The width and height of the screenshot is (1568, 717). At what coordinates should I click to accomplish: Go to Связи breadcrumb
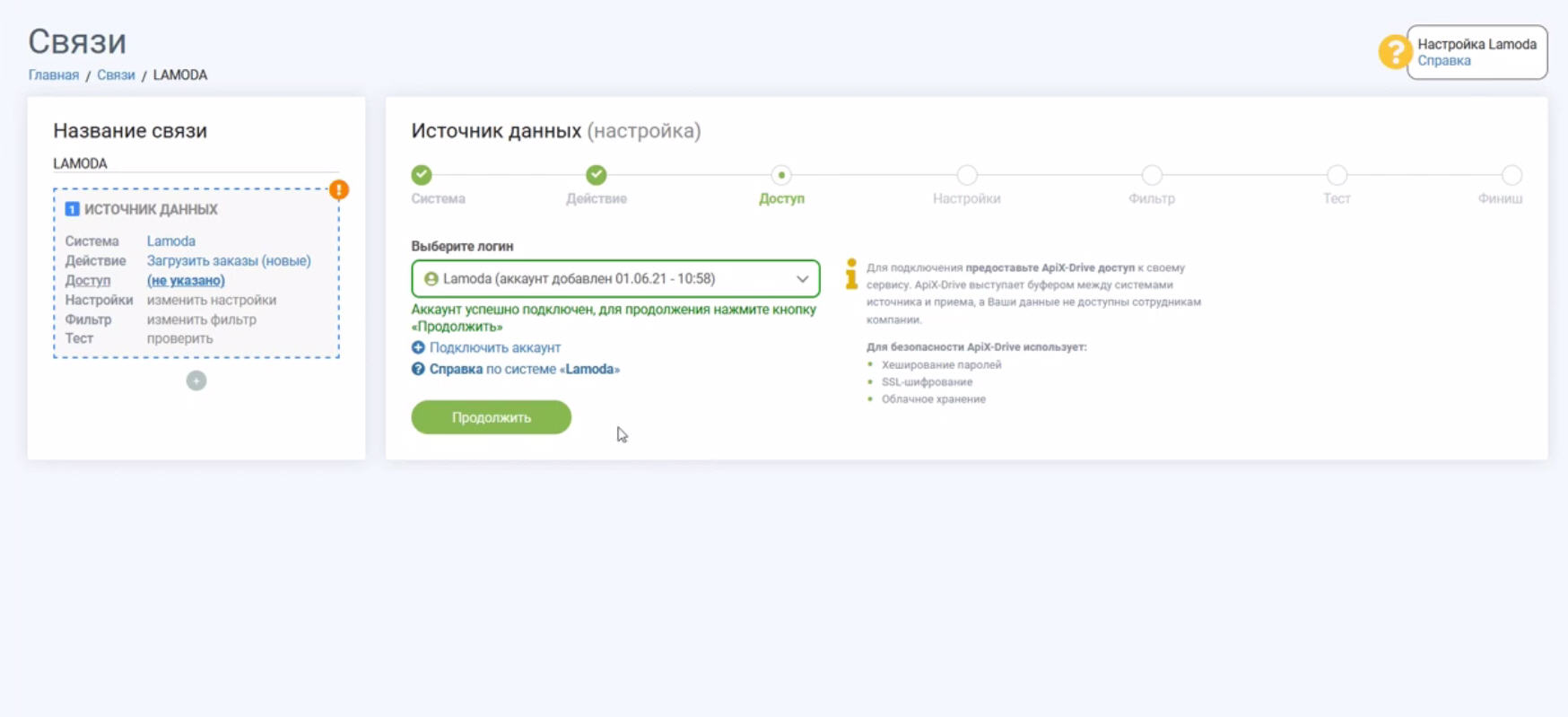(x=116, y=75)
